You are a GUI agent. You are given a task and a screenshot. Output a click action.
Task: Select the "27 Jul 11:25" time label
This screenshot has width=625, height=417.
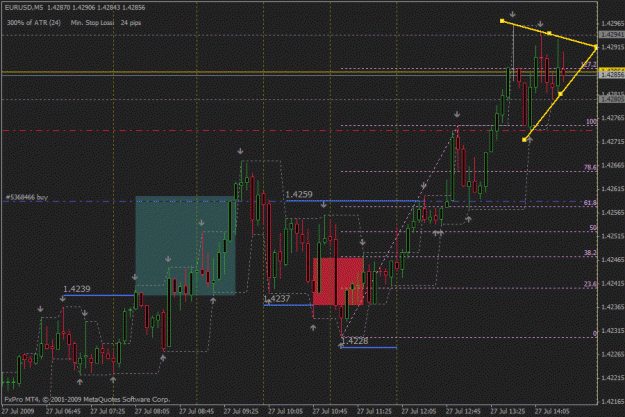coord(374,411)
